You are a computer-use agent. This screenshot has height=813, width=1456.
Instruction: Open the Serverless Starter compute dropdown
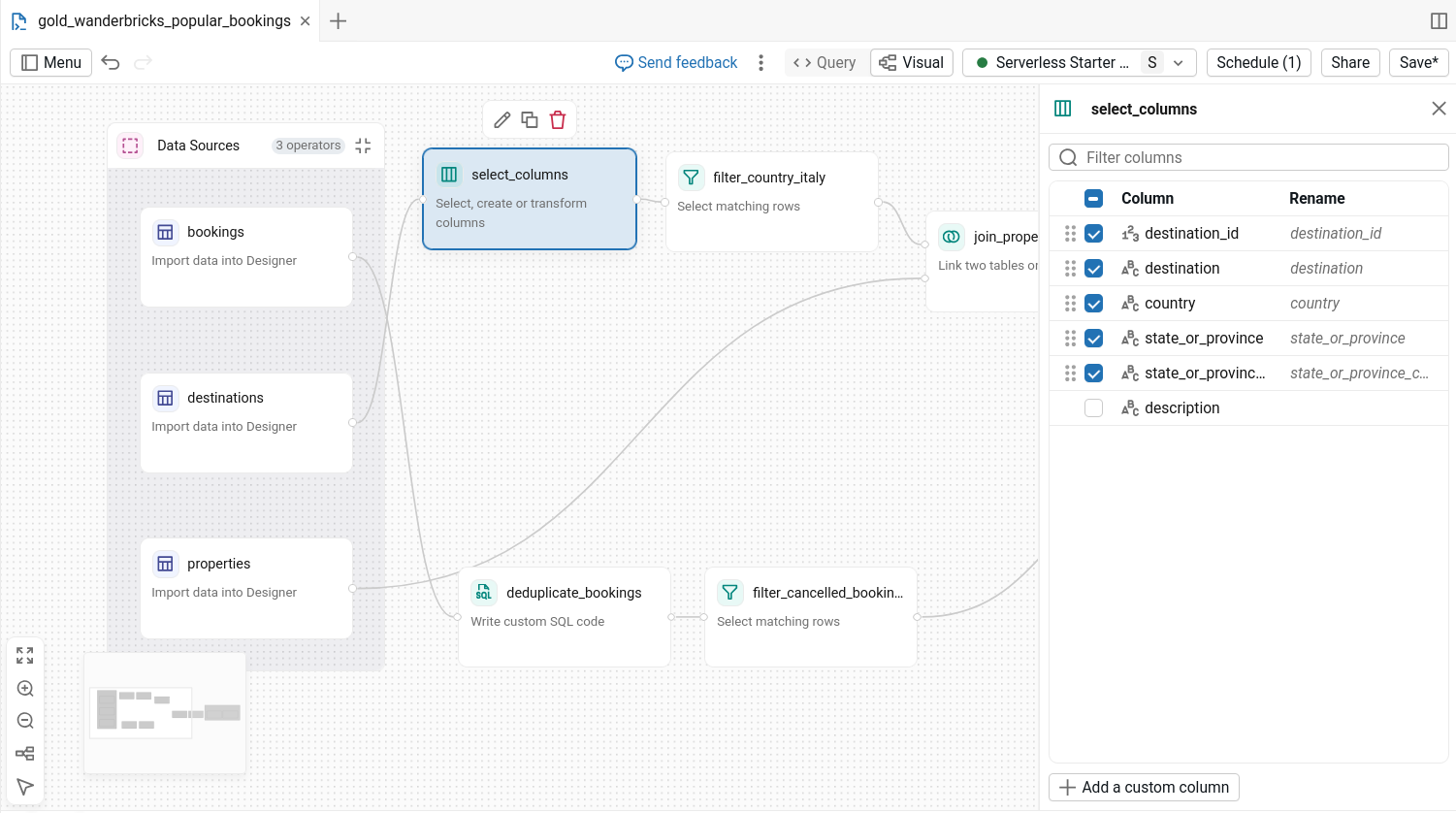click(1080, 62)
